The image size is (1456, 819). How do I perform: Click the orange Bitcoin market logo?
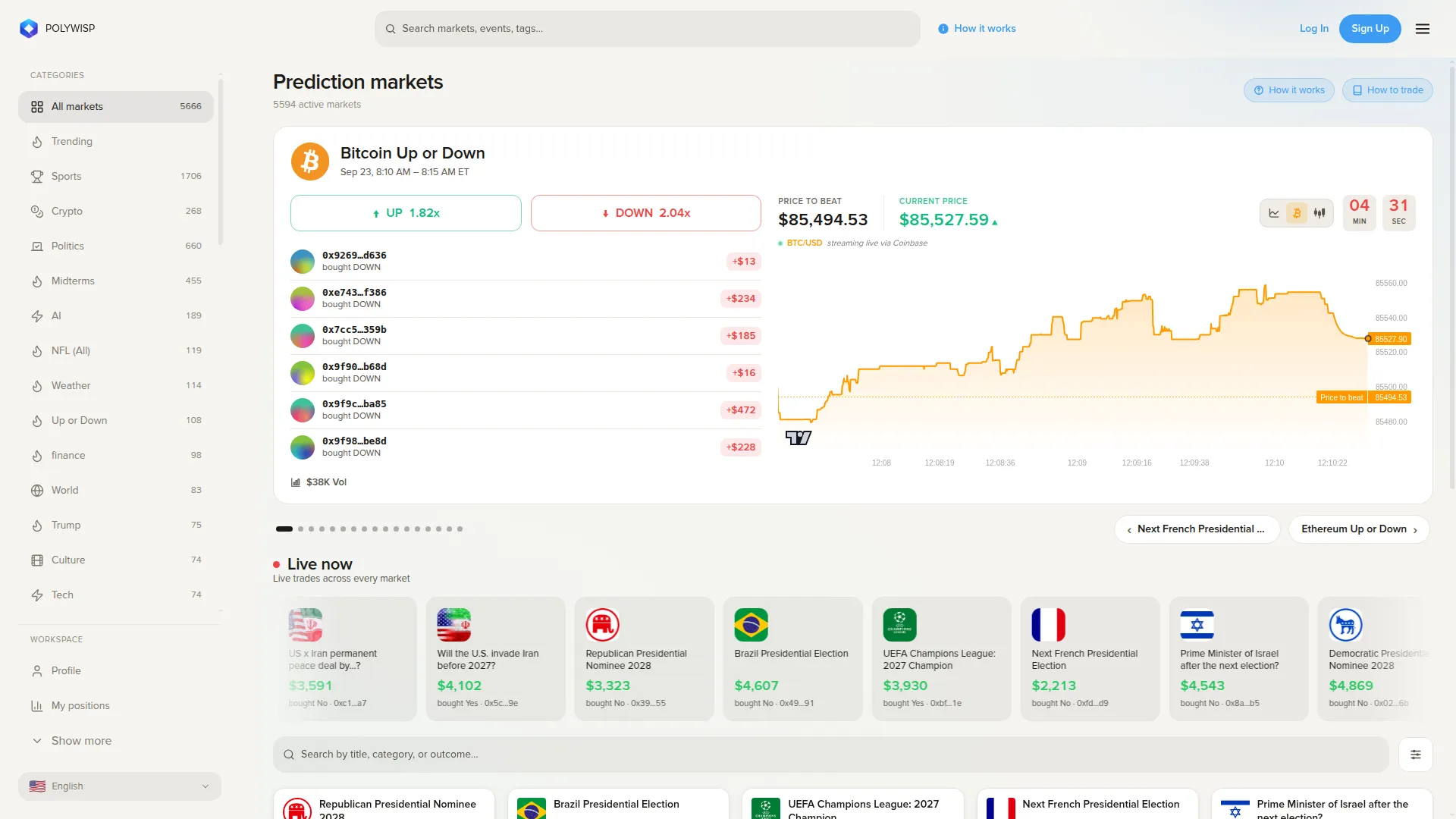(x=310, y=162)
